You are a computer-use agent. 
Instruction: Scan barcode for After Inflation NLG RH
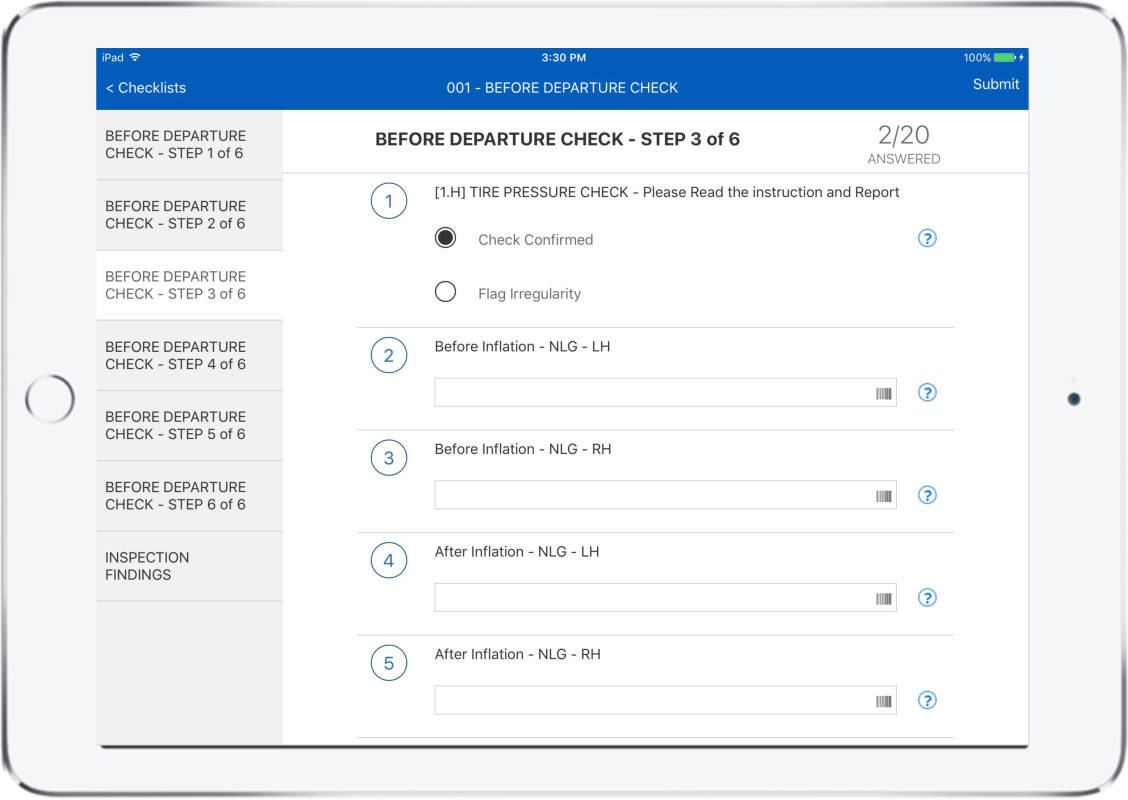click(x=884, y=700)
